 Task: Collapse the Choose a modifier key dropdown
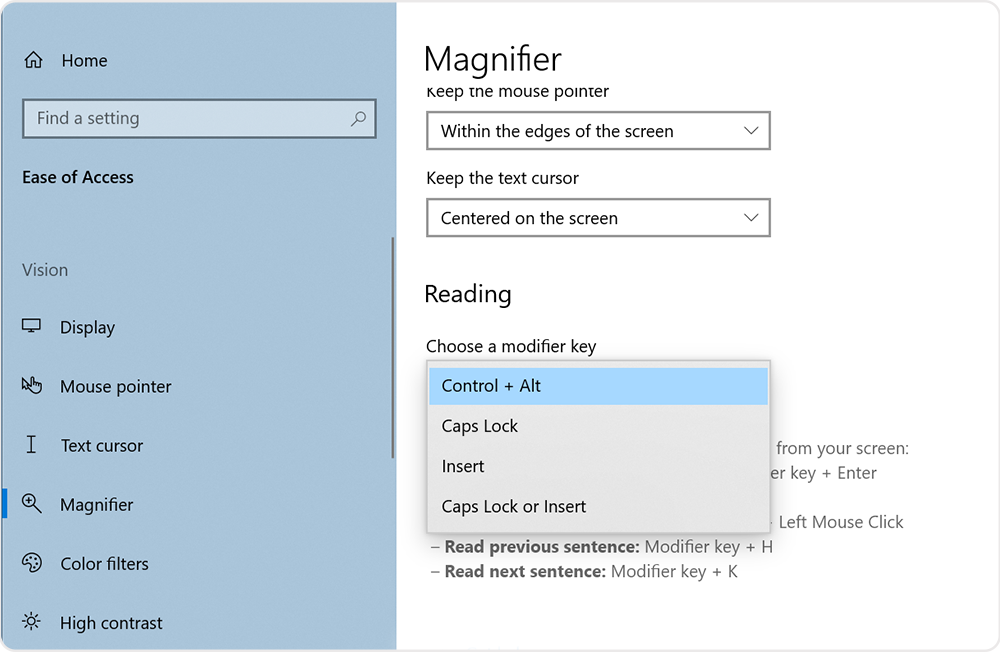(x=598, y=385)
